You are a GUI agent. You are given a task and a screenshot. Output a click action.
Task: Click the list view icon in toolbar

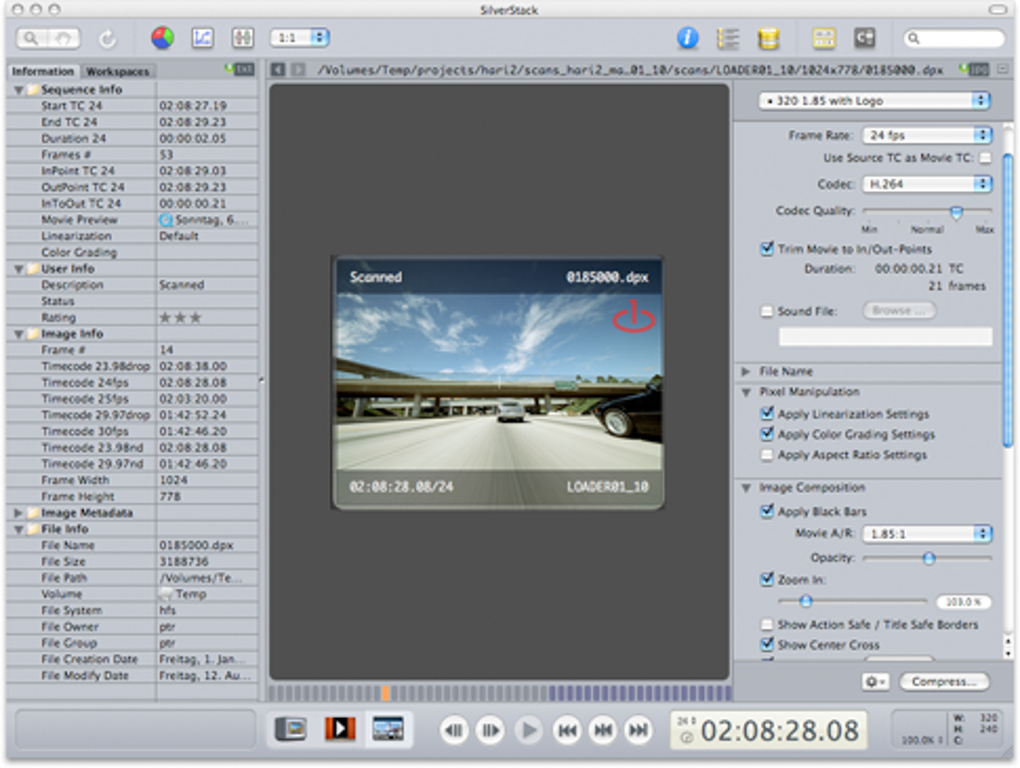tap(728, 38)
